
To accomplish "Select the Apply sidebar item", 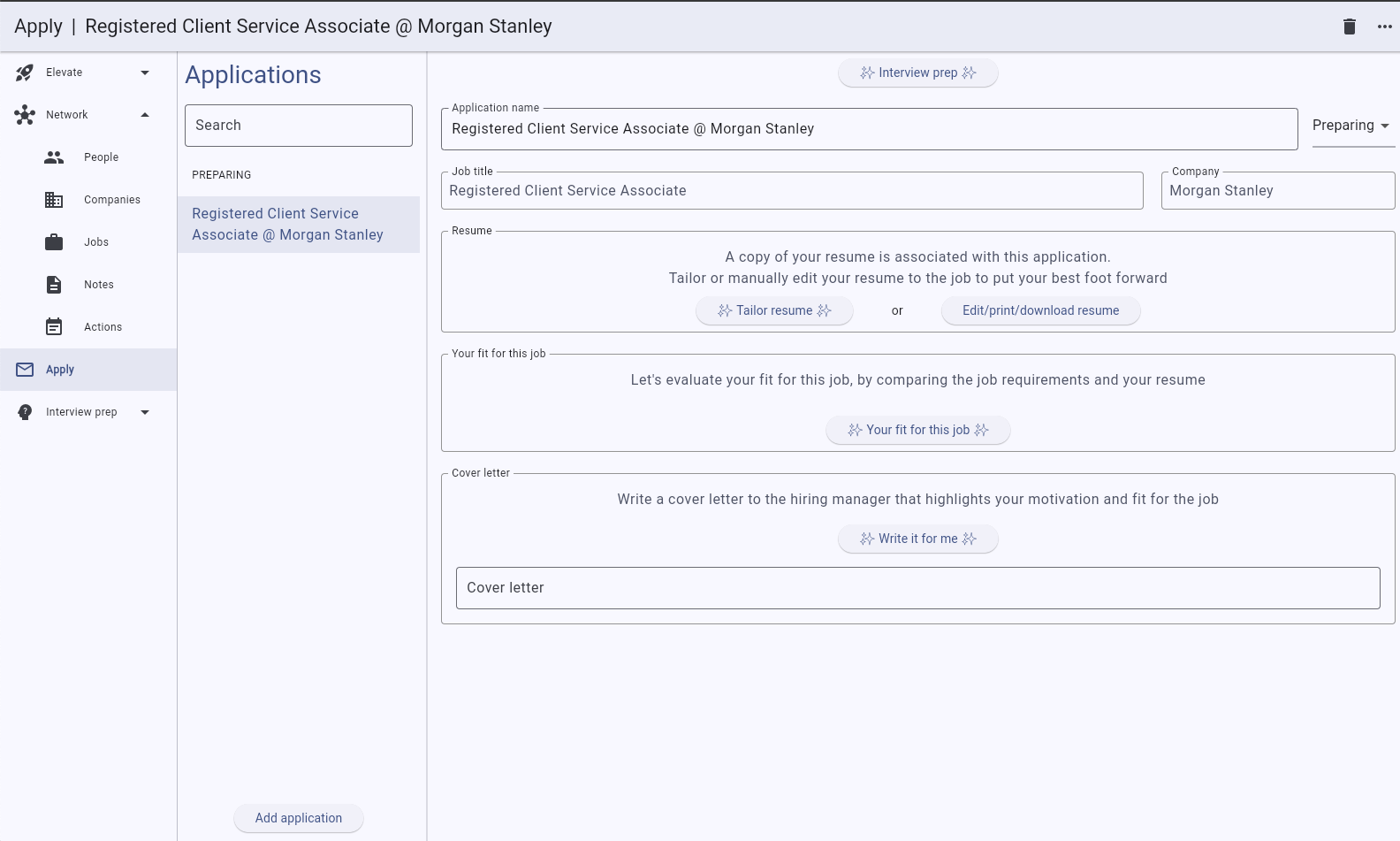I will click(x=60, y=370).
